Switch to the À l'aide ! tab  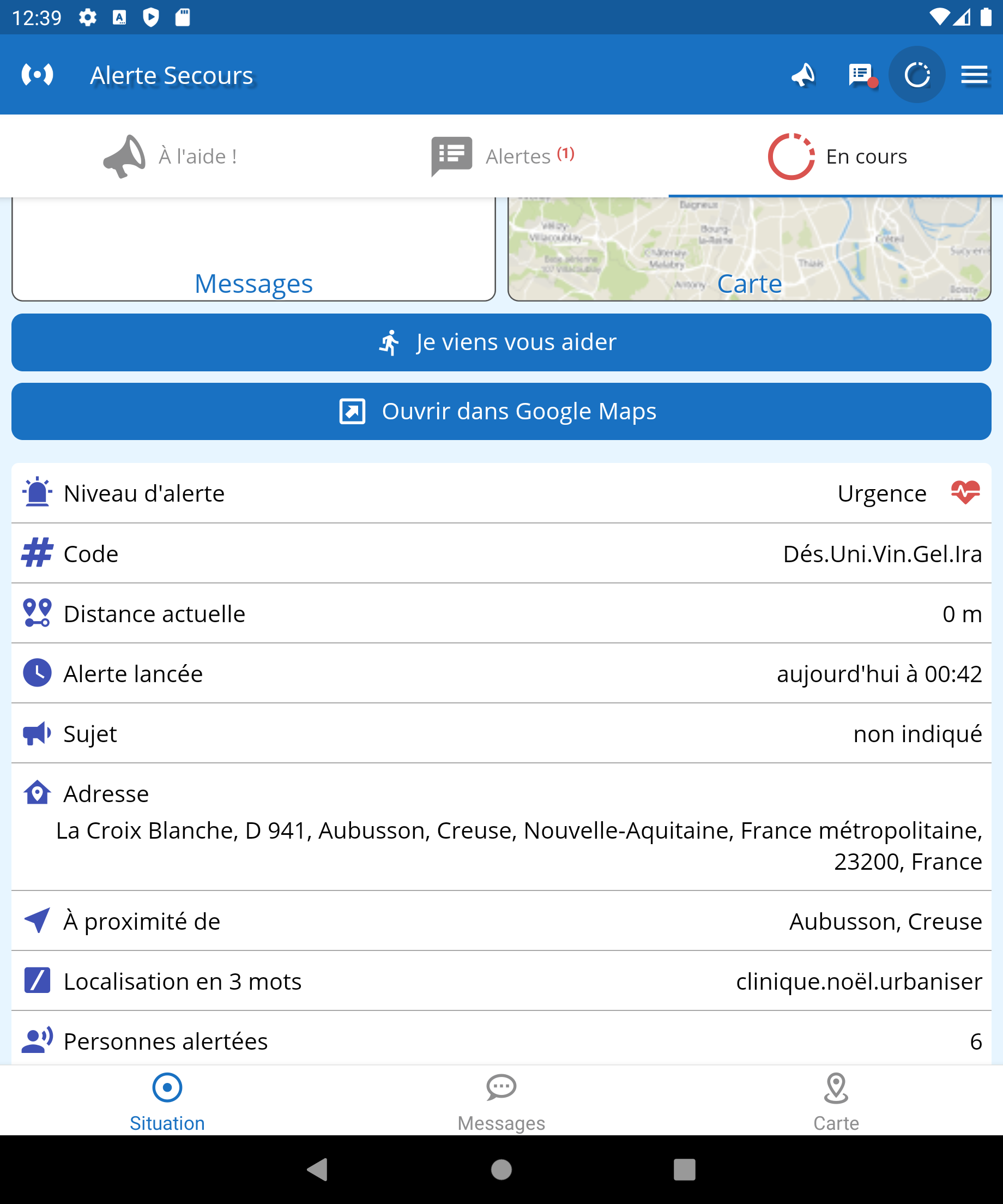click(170, 156)
